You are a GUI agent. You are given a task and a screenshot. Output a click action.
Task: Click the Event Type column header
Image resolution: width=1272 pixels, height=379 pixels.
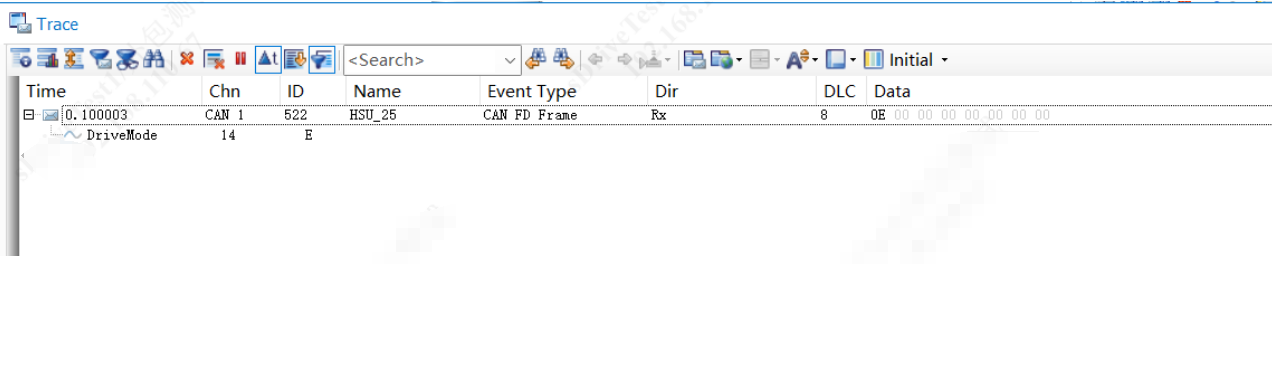(x=532, y=91)
